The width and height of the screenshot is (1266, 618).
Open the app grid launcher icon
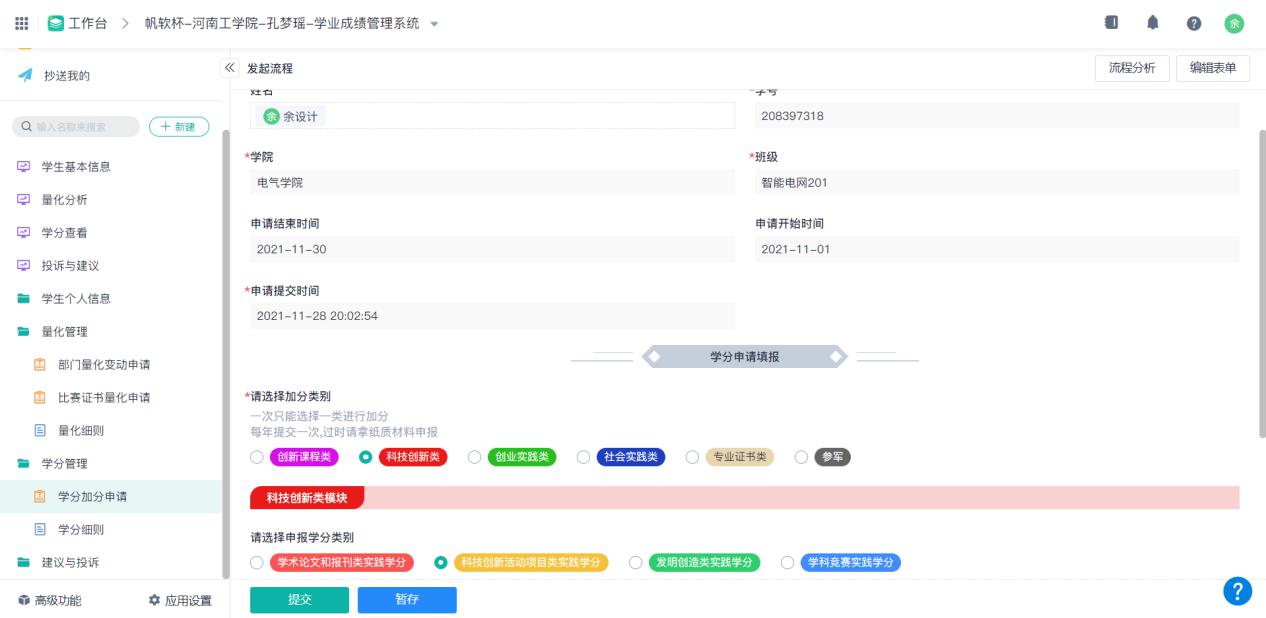(x=21, y=23)
